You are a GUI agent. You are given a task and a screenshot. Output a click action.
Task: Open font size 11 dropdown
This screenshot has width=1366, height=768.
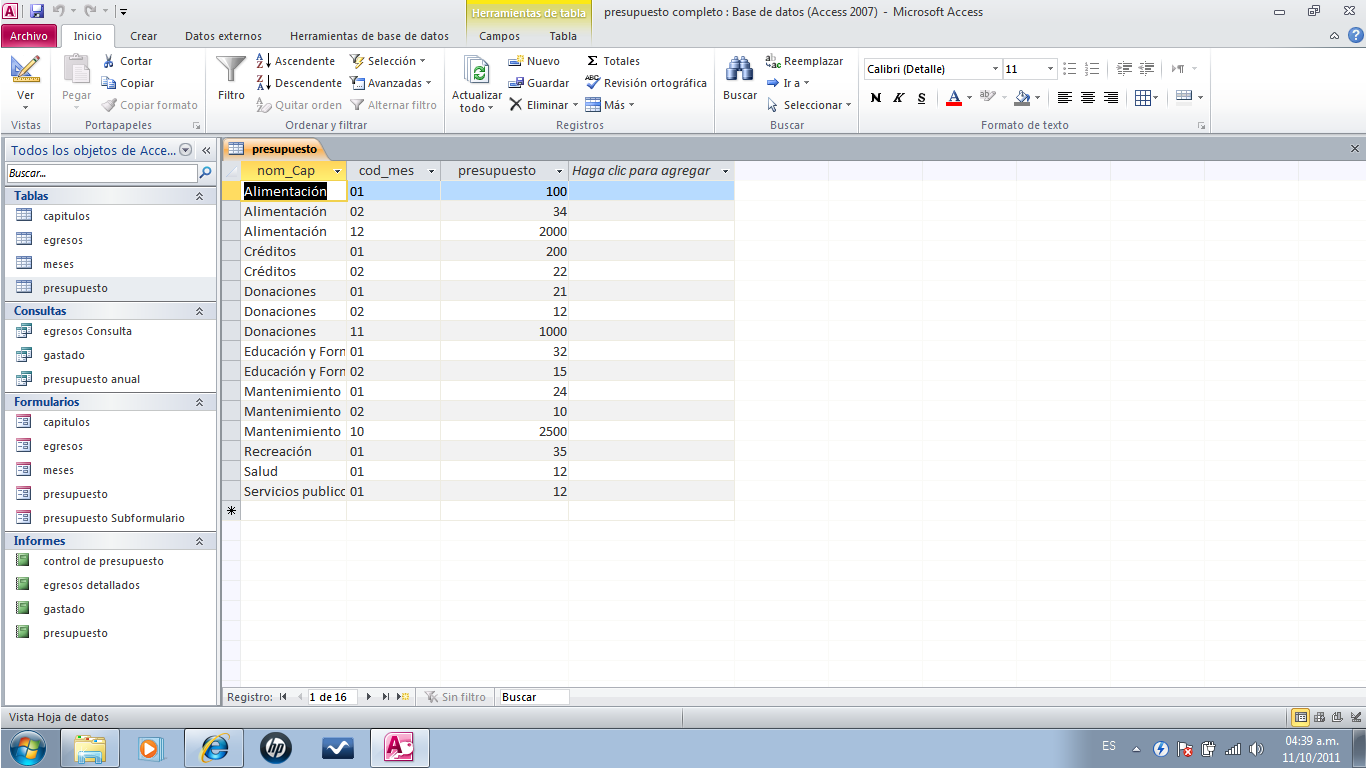1050,69
